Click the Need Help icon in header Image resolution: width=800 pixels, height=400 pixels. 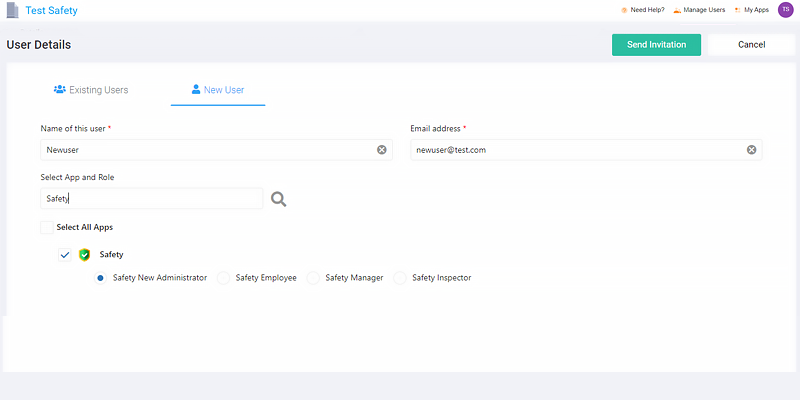point(624,10)
